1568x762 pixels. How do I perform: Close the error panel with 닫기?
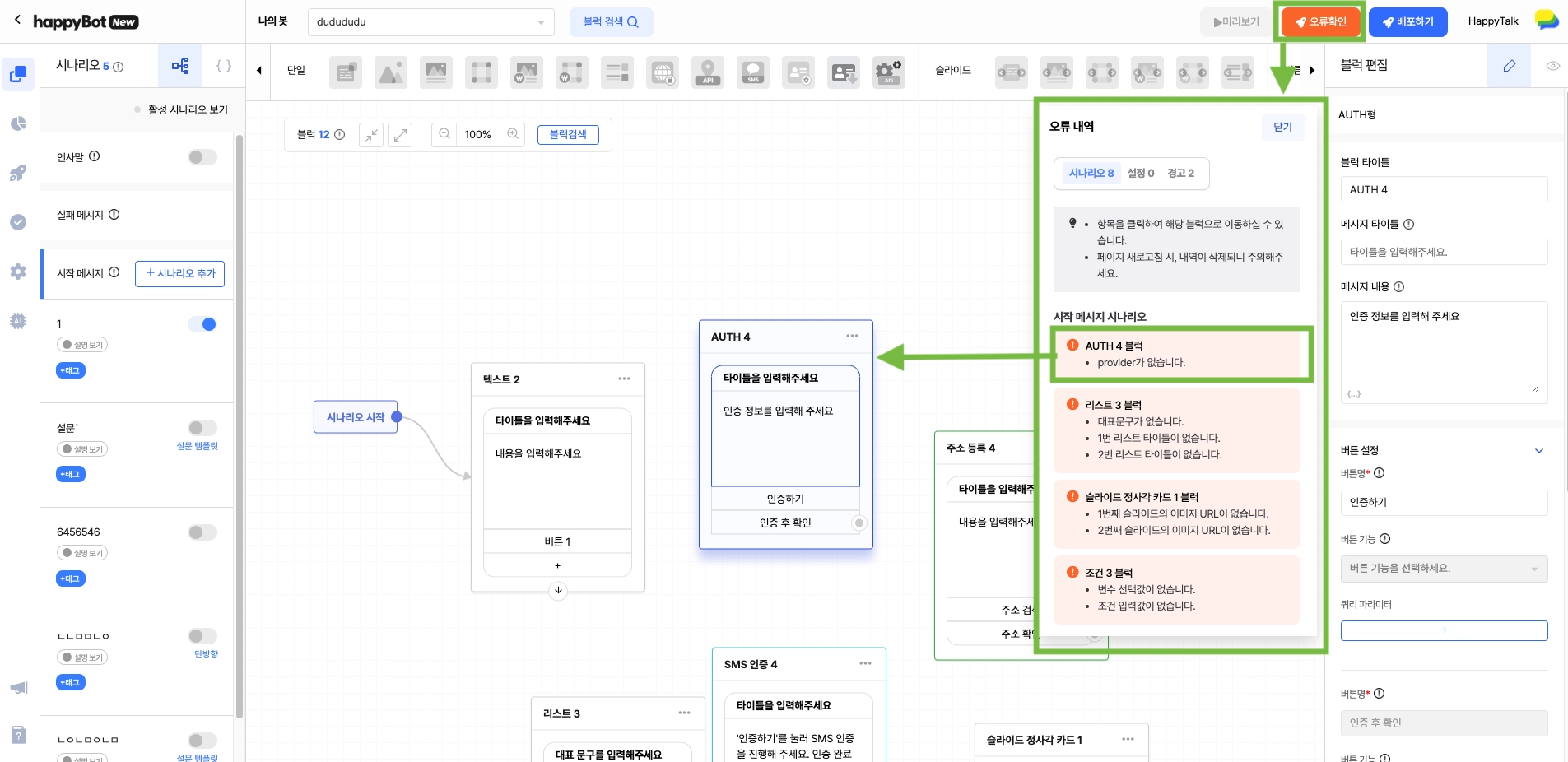click(1282, 127)
